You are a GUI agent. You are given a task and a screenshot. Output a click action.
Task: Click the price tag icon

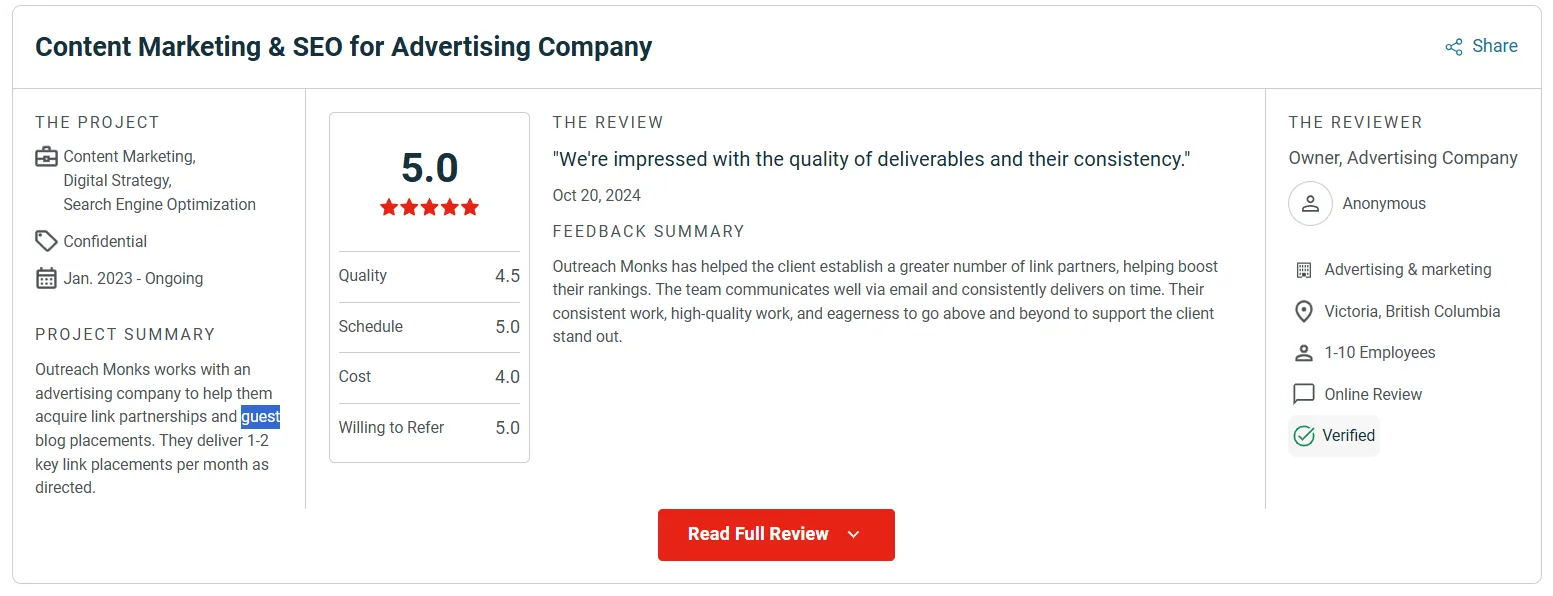[46, 241]
